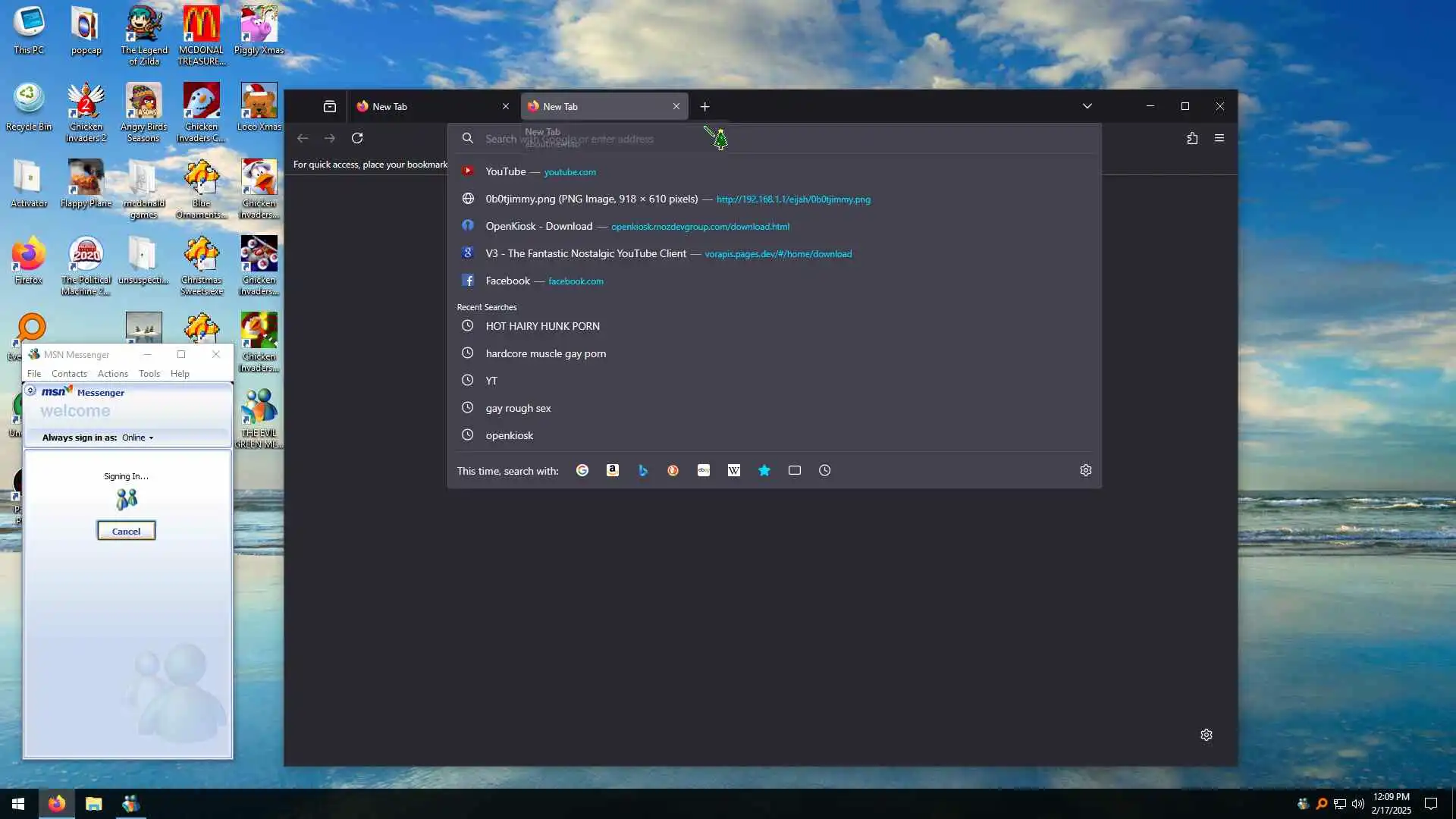Open File Explorer from taskbar
Viewport: 1456px width, 819px height.
tap(93, 804)
